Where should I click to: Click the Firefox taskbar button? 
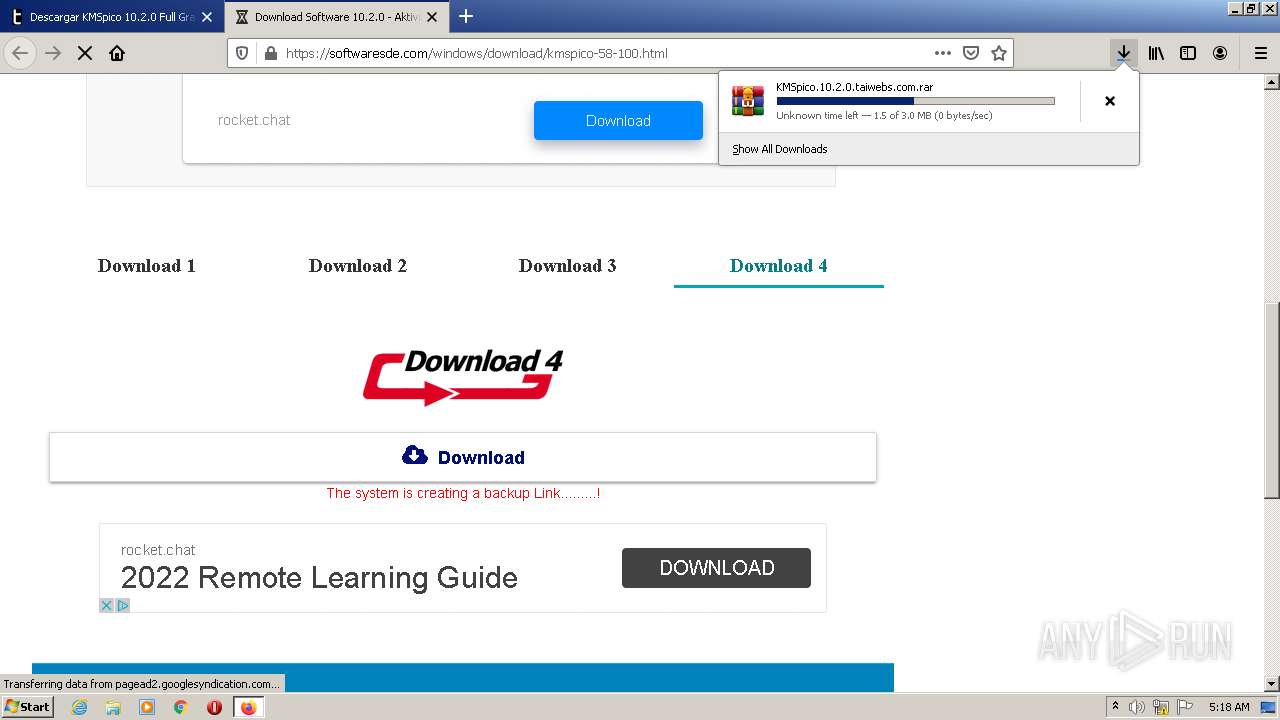click(248, 707)
